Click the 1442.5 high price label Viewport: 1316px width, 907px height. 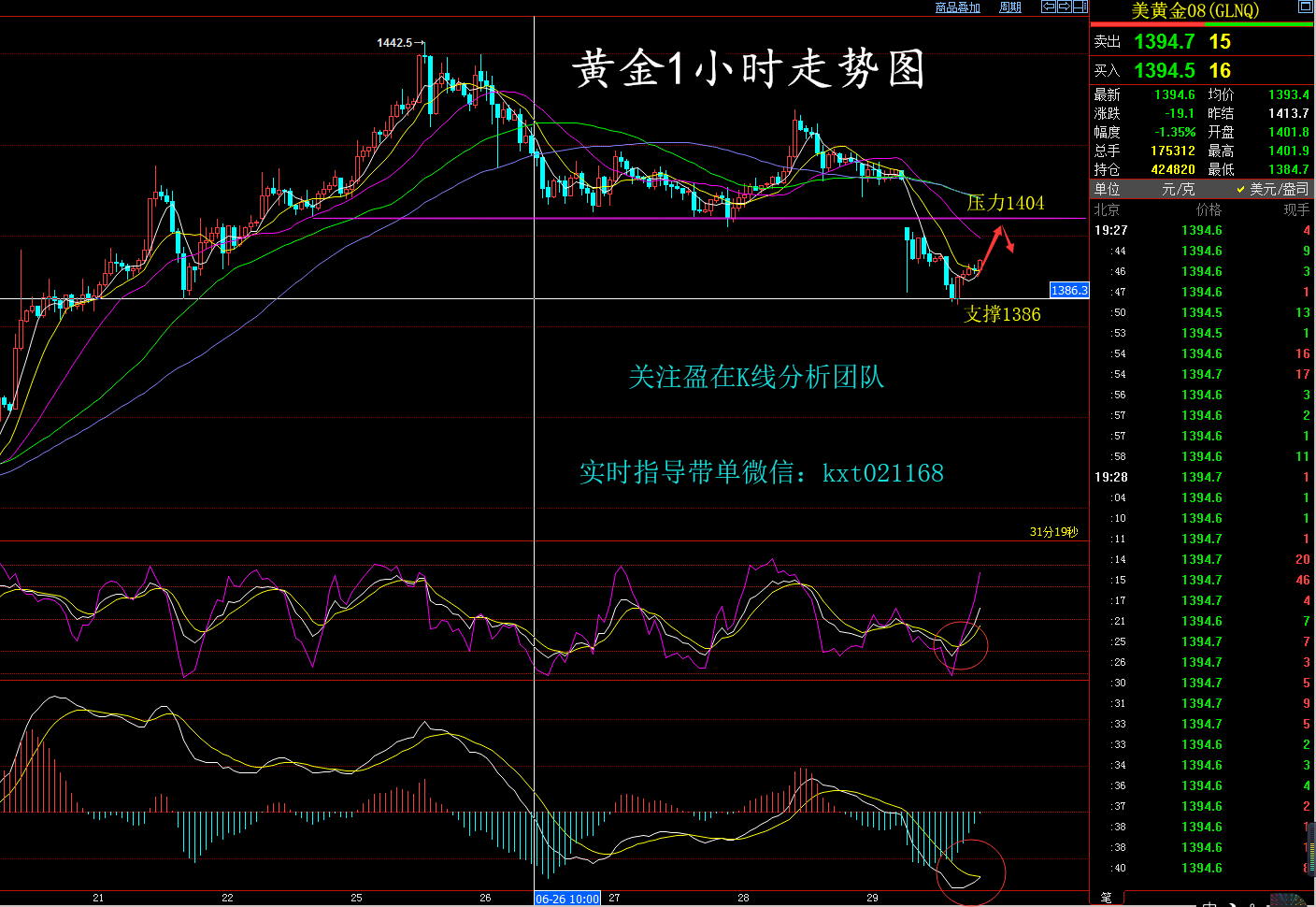coord(394,43)
